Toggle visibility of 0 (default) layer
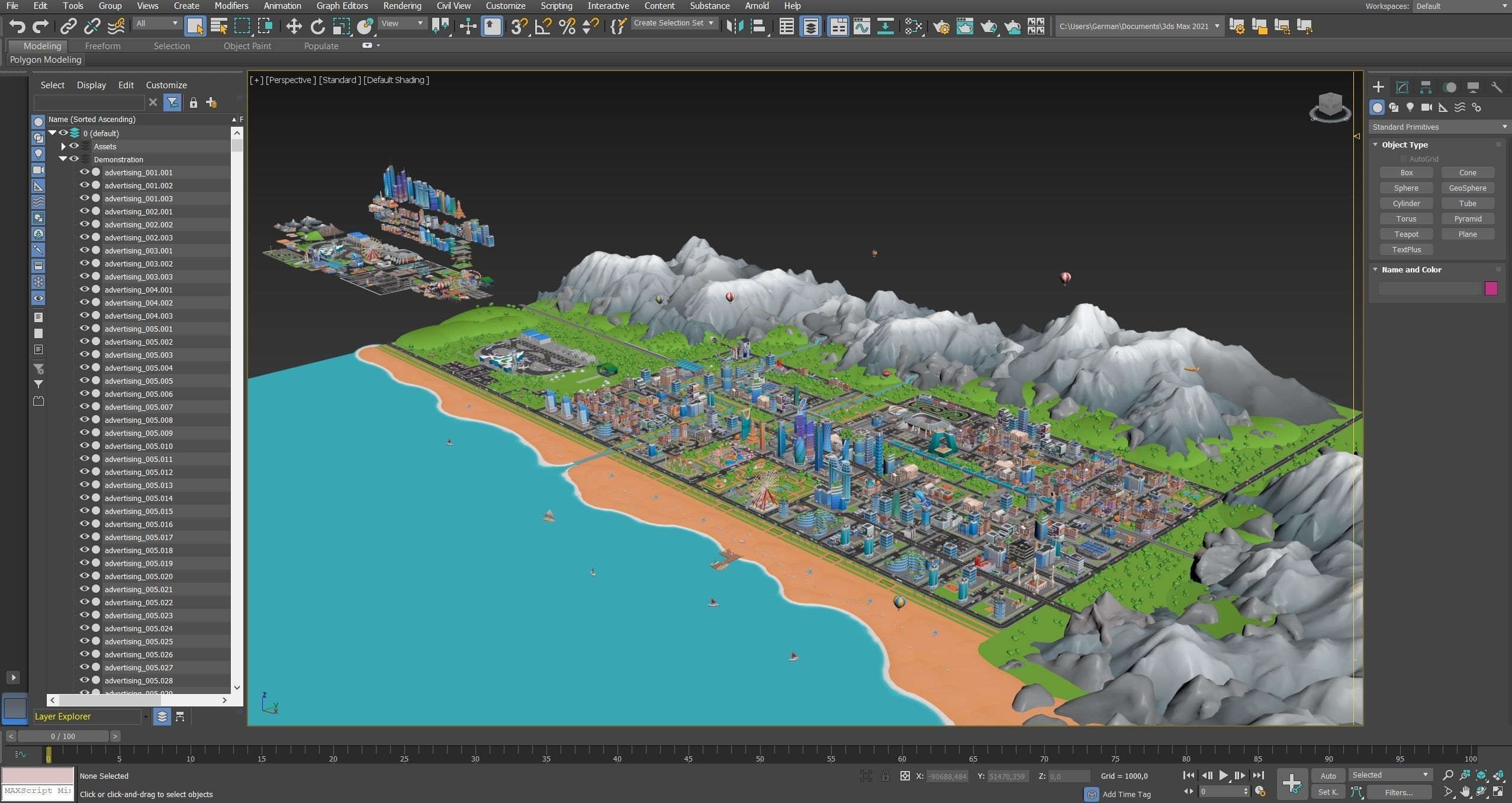1512x803 pixels. (63, 133)
